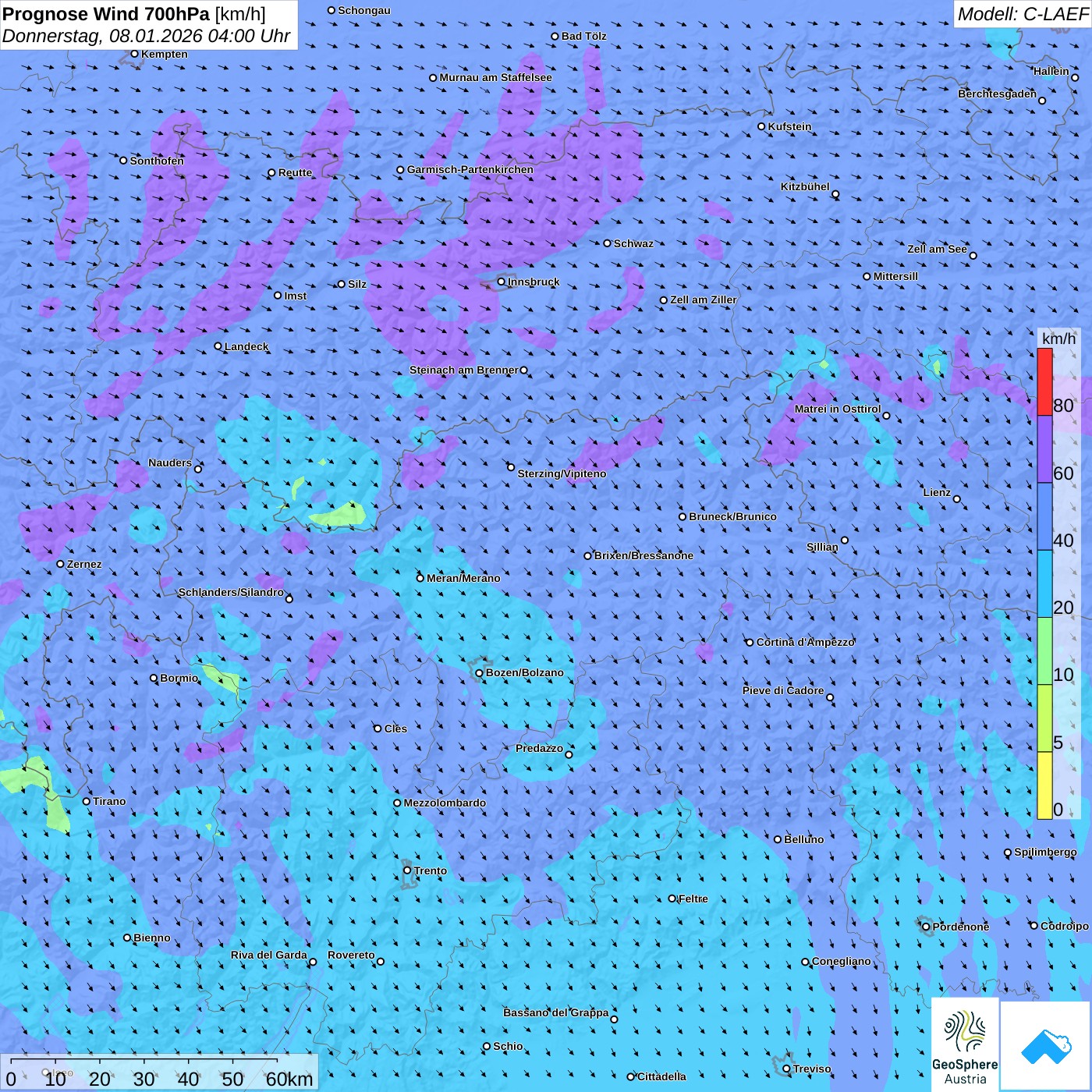1092x1092 pixels.
Task: Click the Bozen/Bolzano city marker
Action: point(480,672)
